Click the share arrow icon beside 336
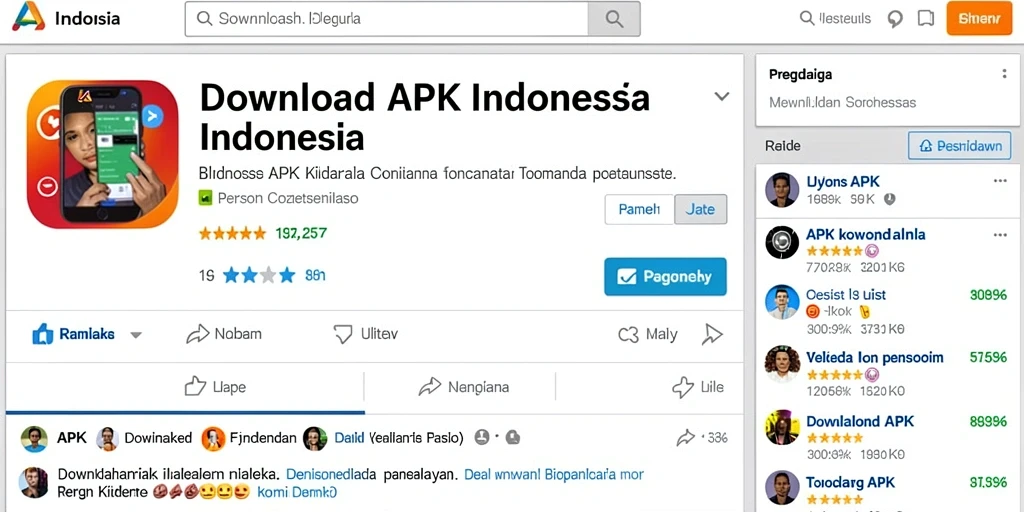 (x=686, y=438)
